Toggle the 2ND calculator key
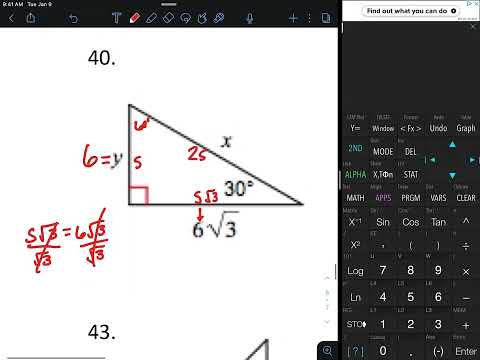Screen dimensions: 480x360 coord(355,148)
